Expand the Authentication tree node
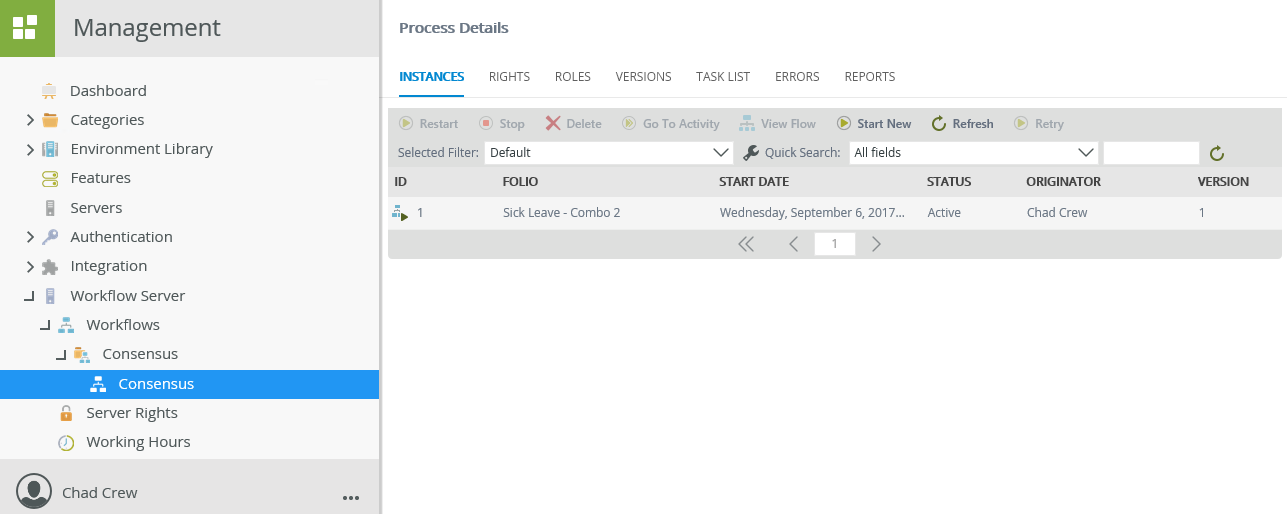 tap(30, 237)
